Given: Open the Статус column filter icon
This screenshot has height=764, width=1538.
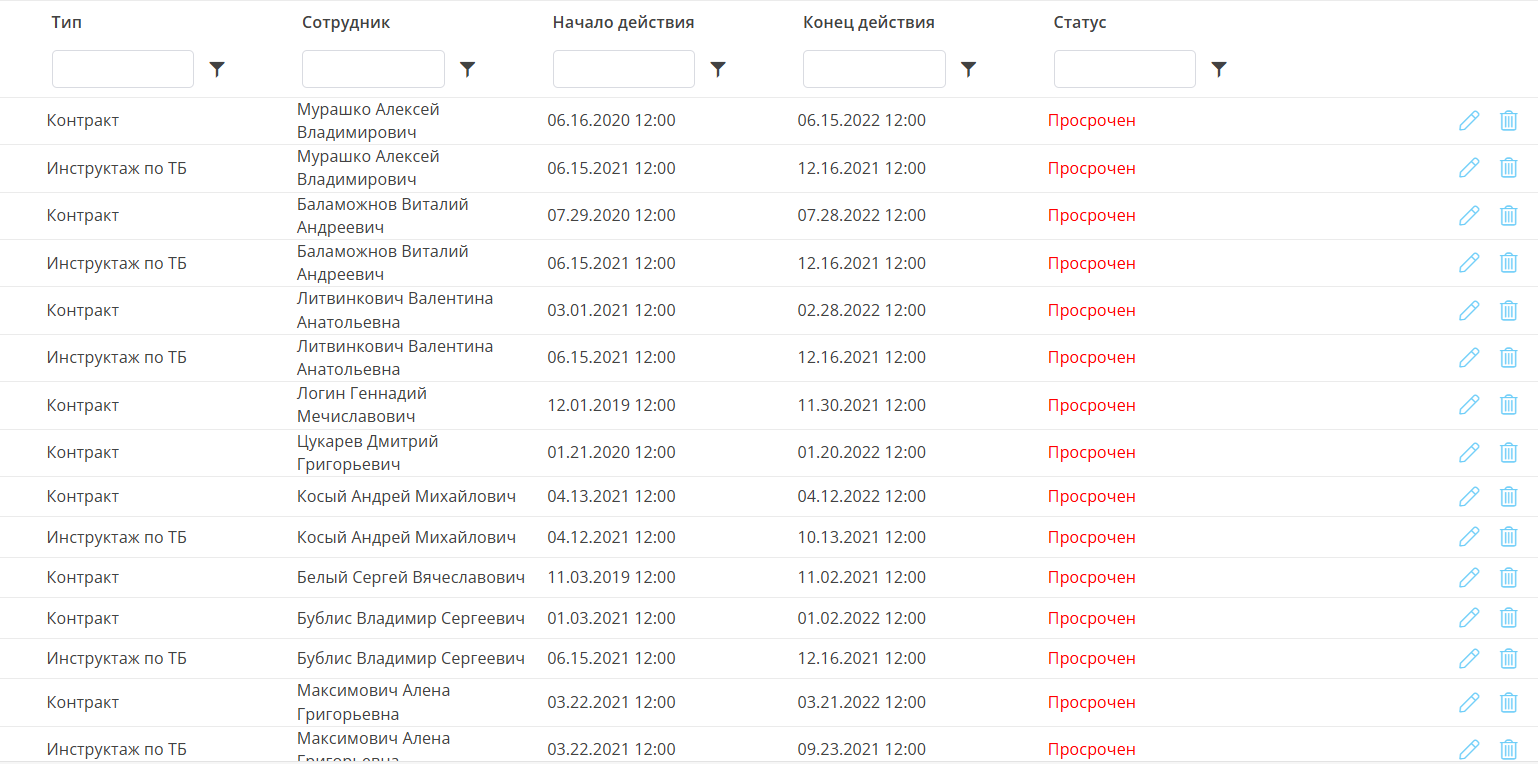Looking at the screenshot, I should pos(1219,69).
